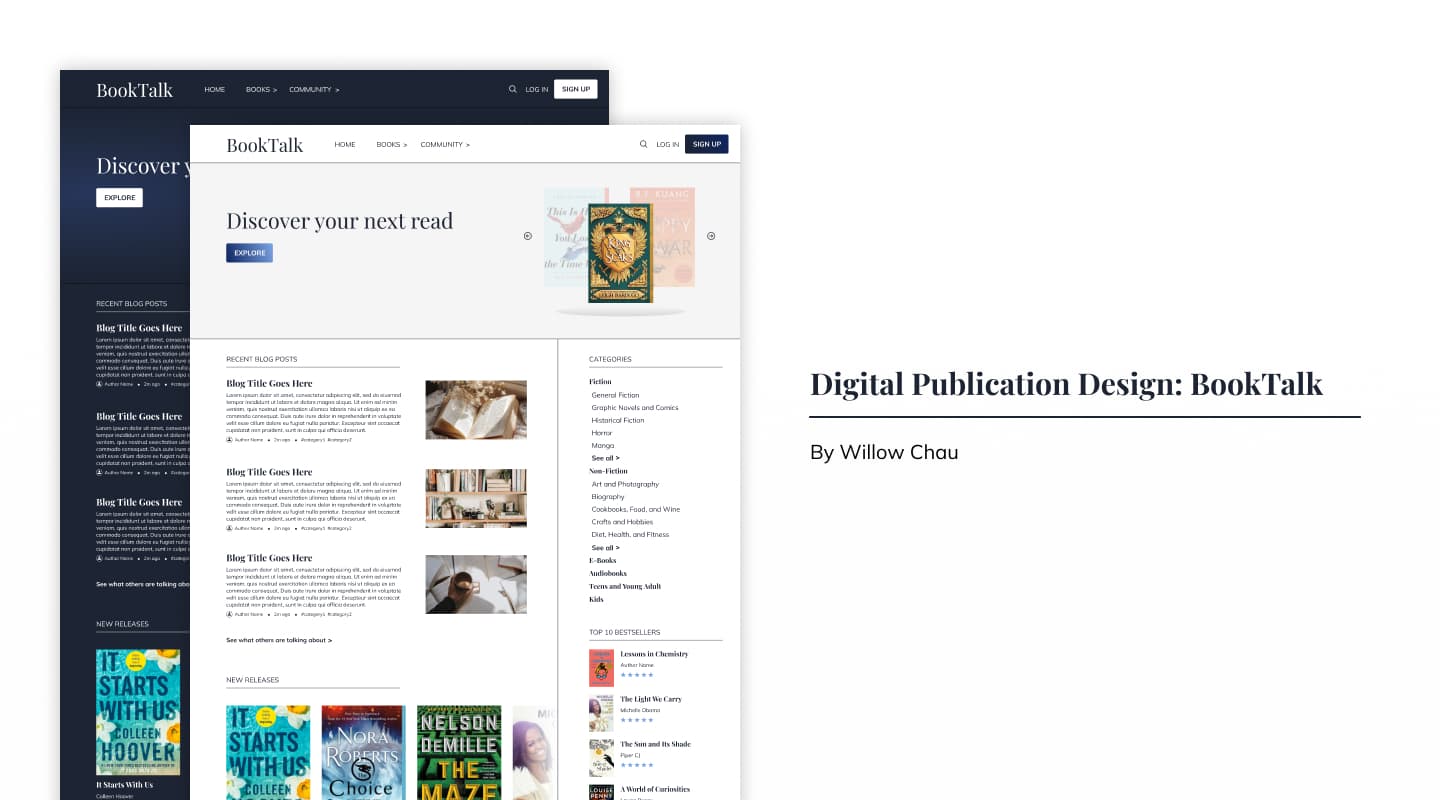The width and height of the screenshot is (1440, 800).
Task: Click the search icon in dark header
Action: [513, 89]
